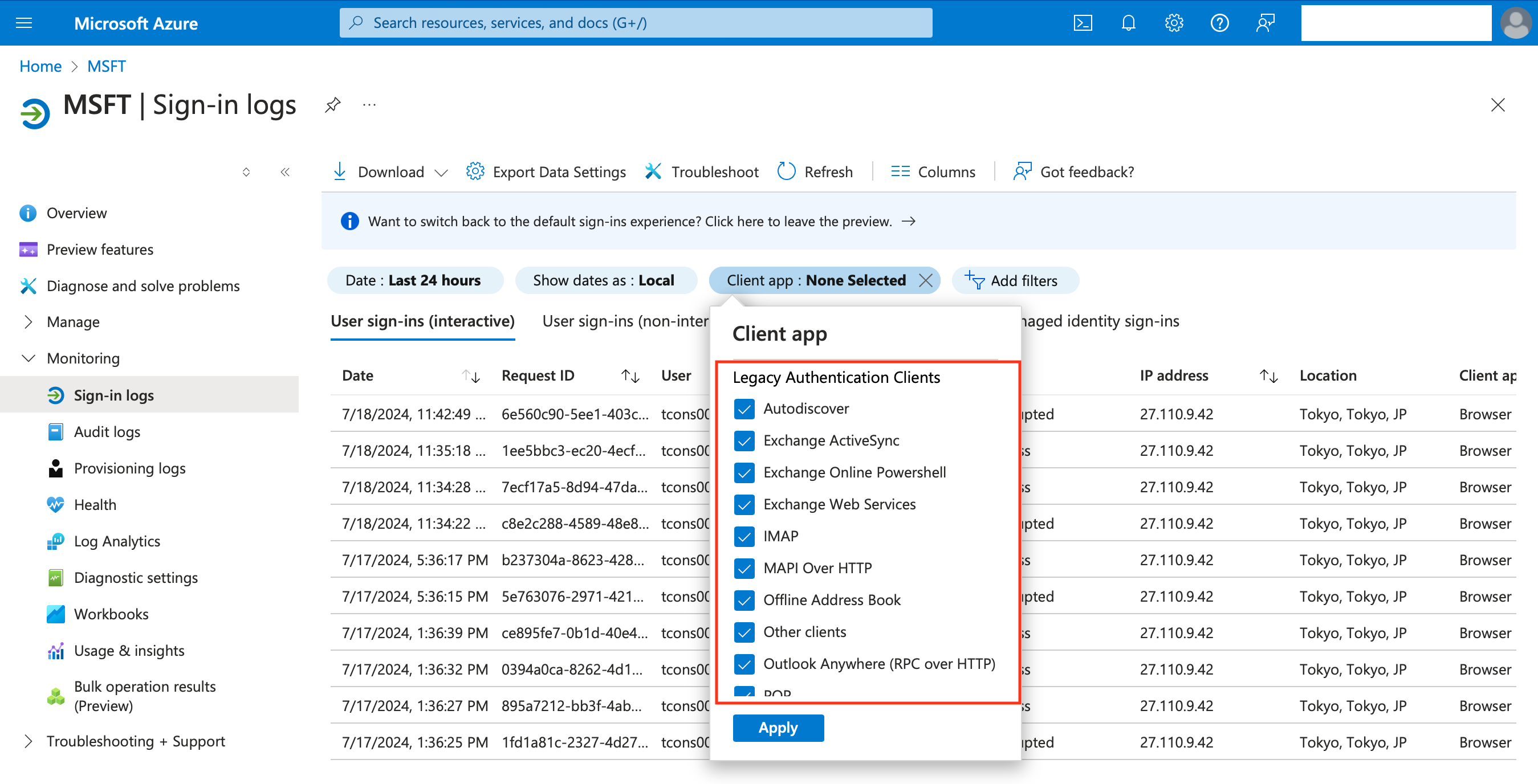The width and height of the screenshot is (1538, 784).
Task: Uncheck MAPI Over HTTP checkbox
Action: click(x=744, y=568)
